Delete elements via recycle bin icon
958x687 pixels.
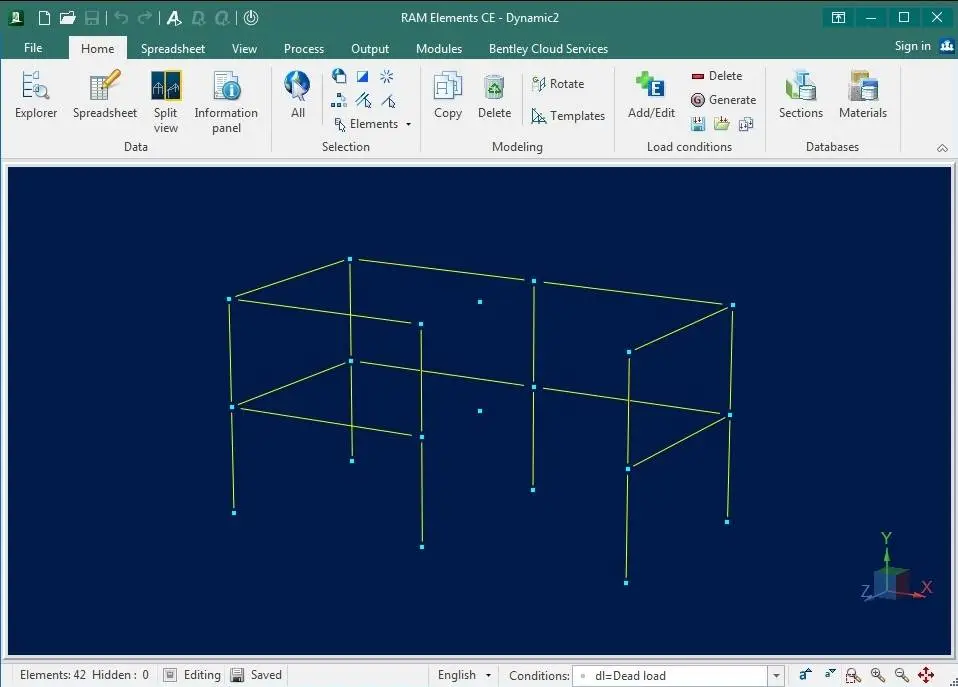(x=494, y=95)
